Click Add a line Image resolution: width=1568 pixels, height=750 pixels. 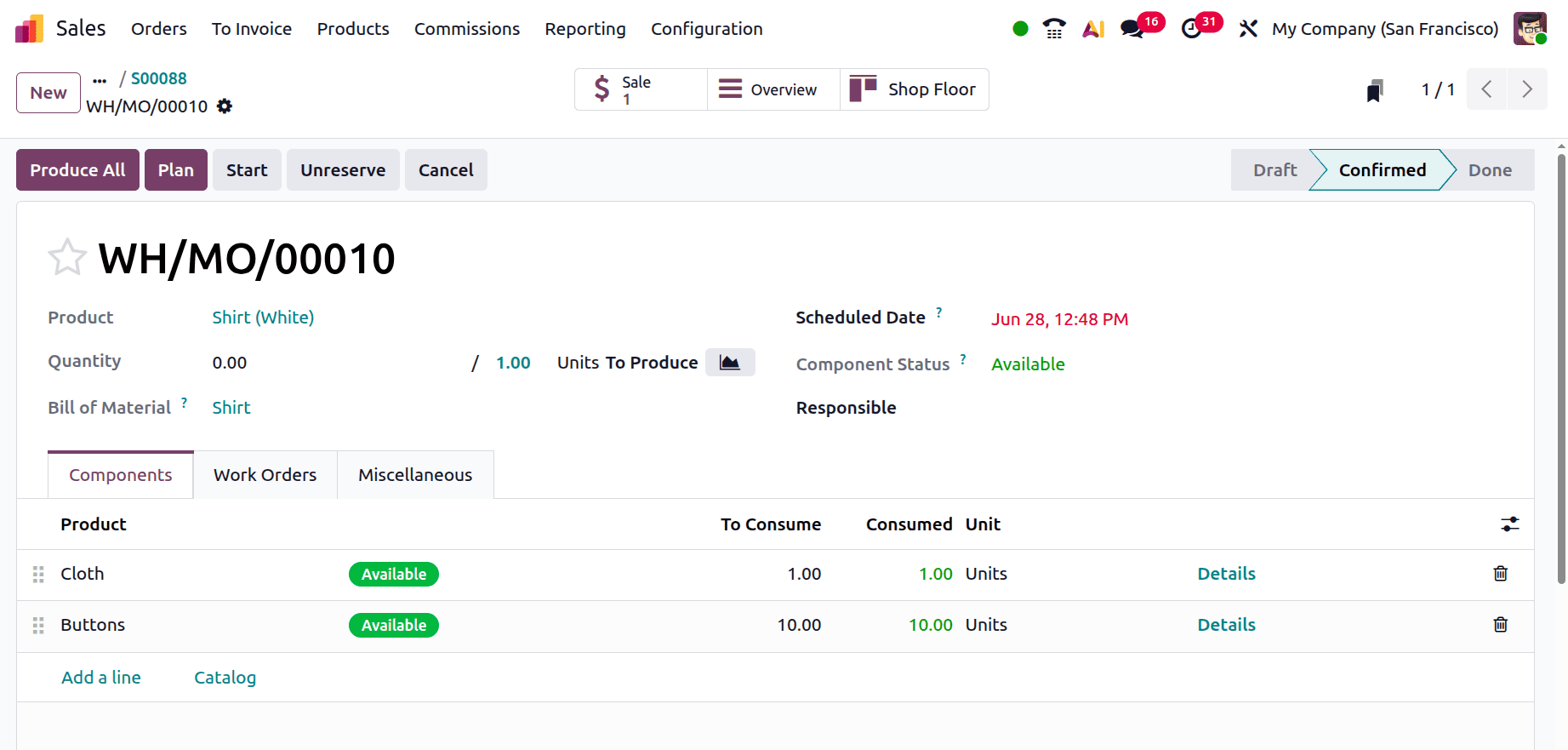click(101, 678)
